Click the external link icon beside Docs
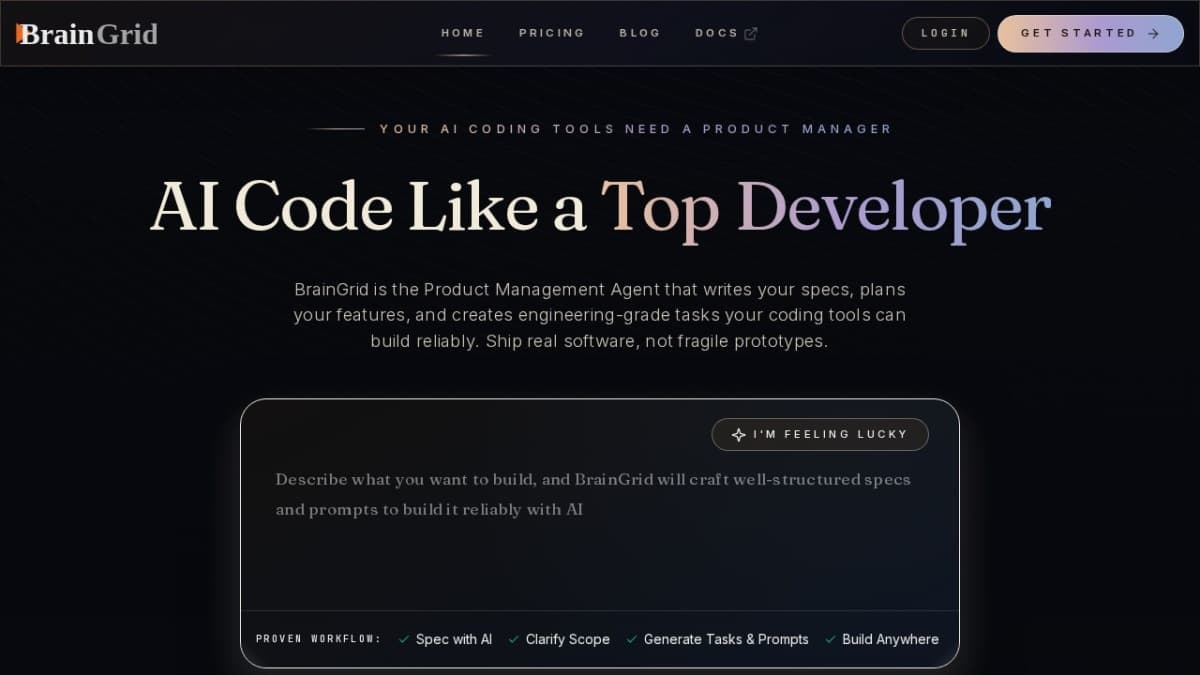The image size is (1200, 675). coord(751,34)
